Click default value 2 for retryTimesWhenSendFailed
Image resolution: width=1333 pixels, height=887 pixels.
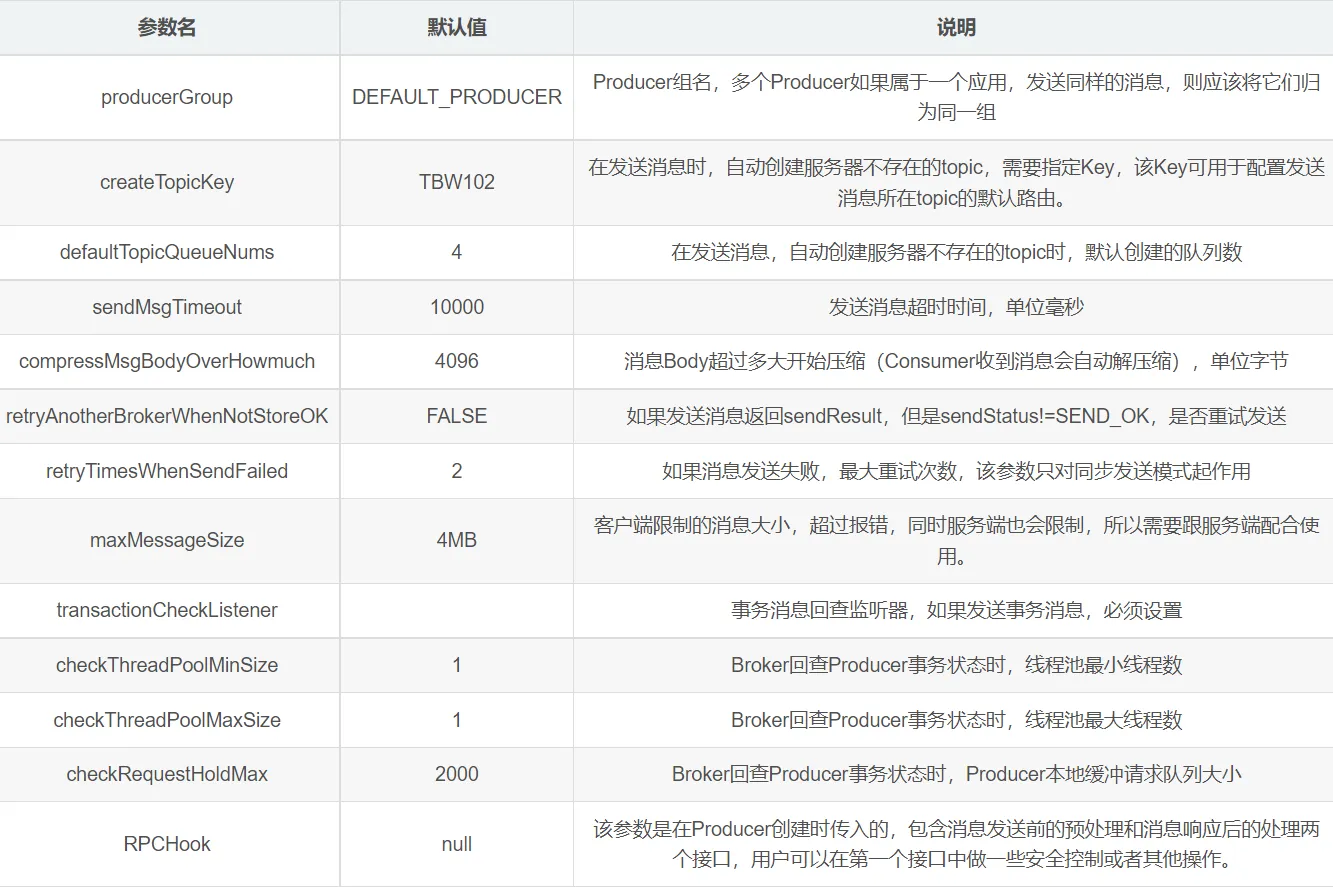point(457,471)
